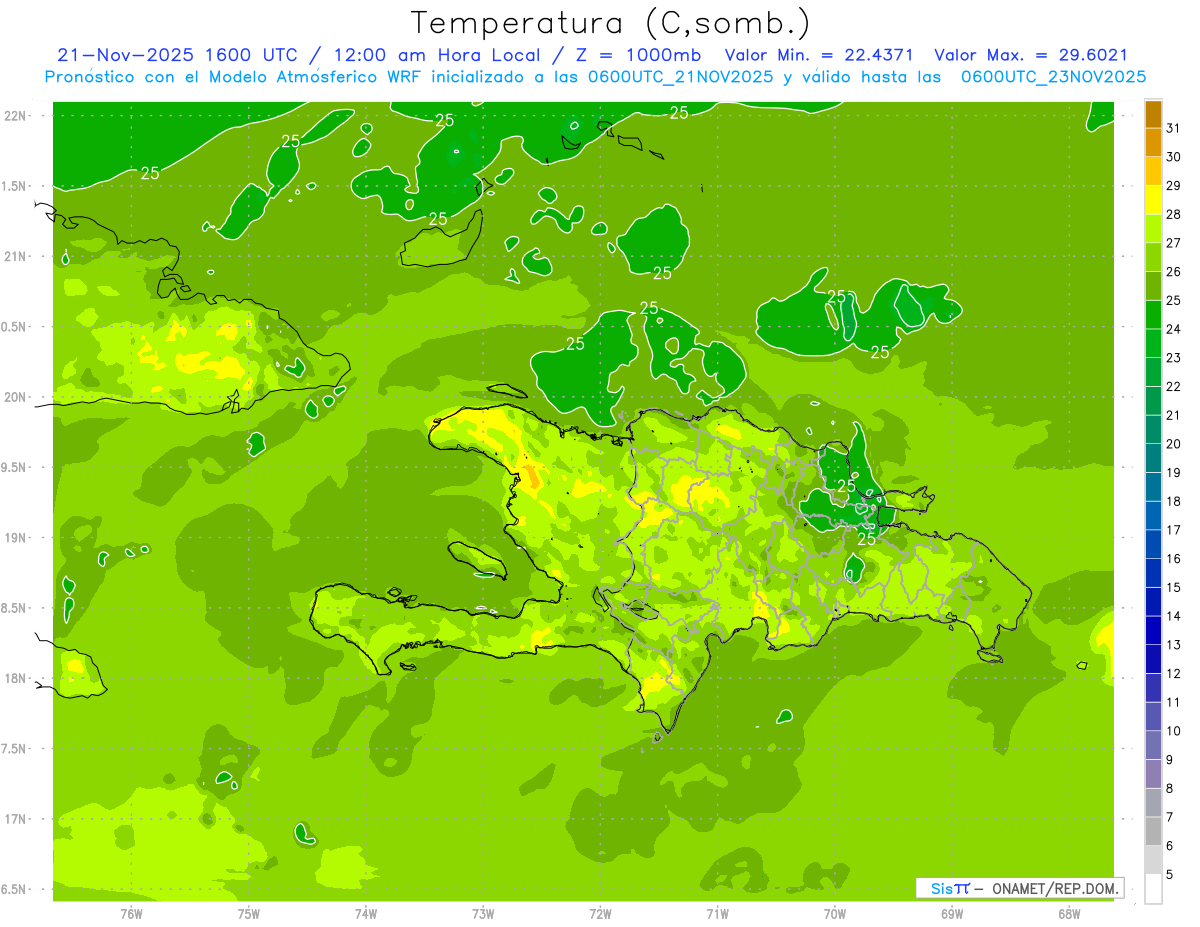Click the legend value label 5
1200x927 pixels.
point(1170,874)
